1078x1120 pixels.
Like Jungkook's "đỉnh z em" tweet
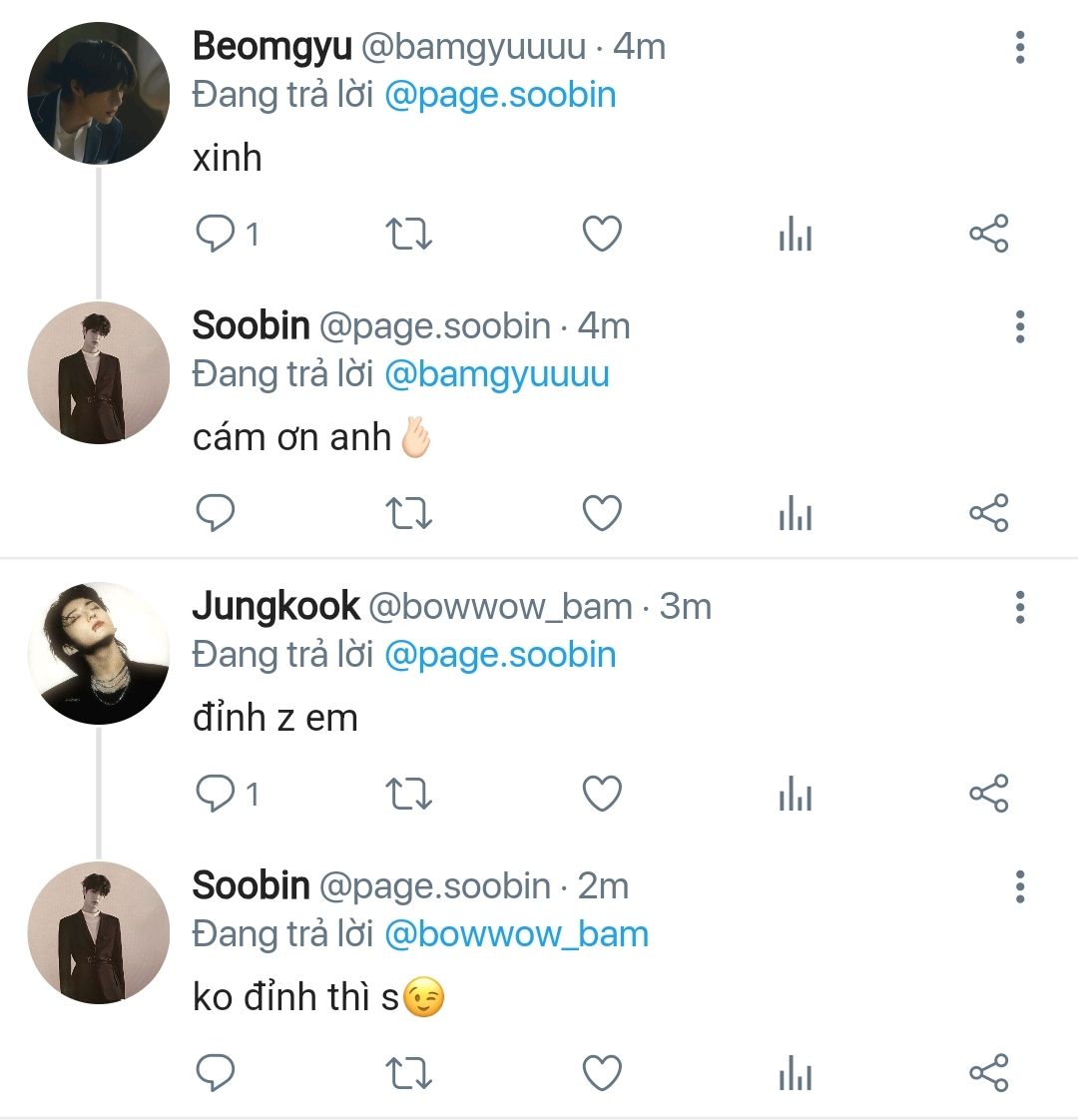click(602, 795)
